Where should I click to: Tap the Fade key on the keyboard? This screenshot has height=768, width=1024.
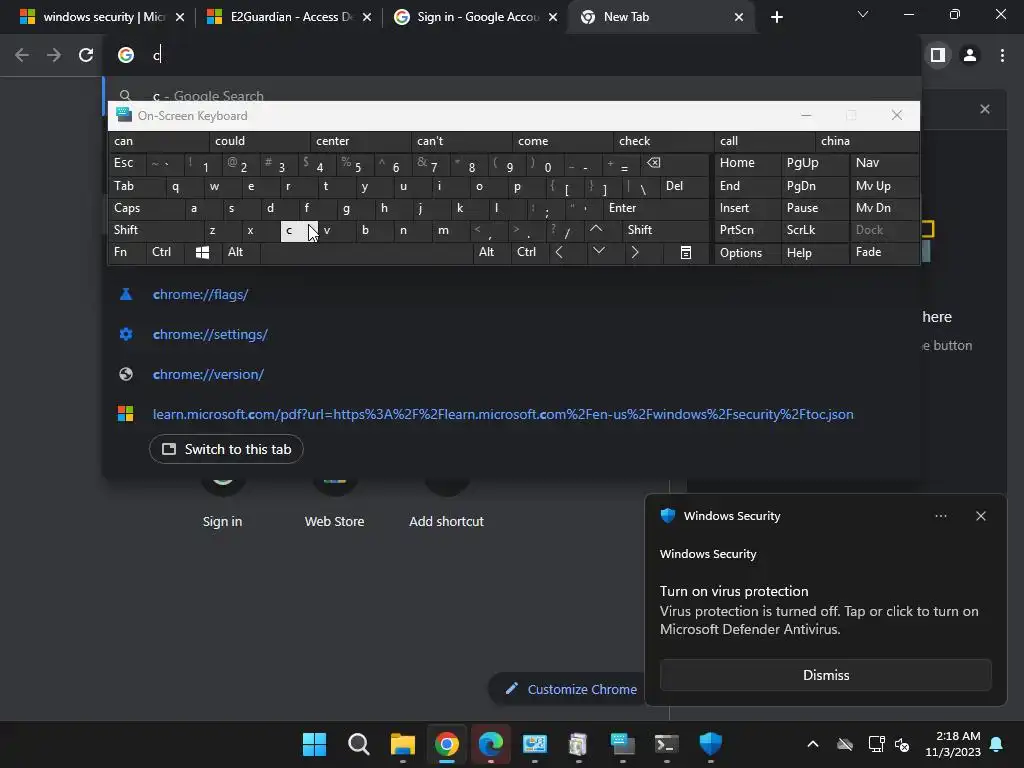click(884, 252)
